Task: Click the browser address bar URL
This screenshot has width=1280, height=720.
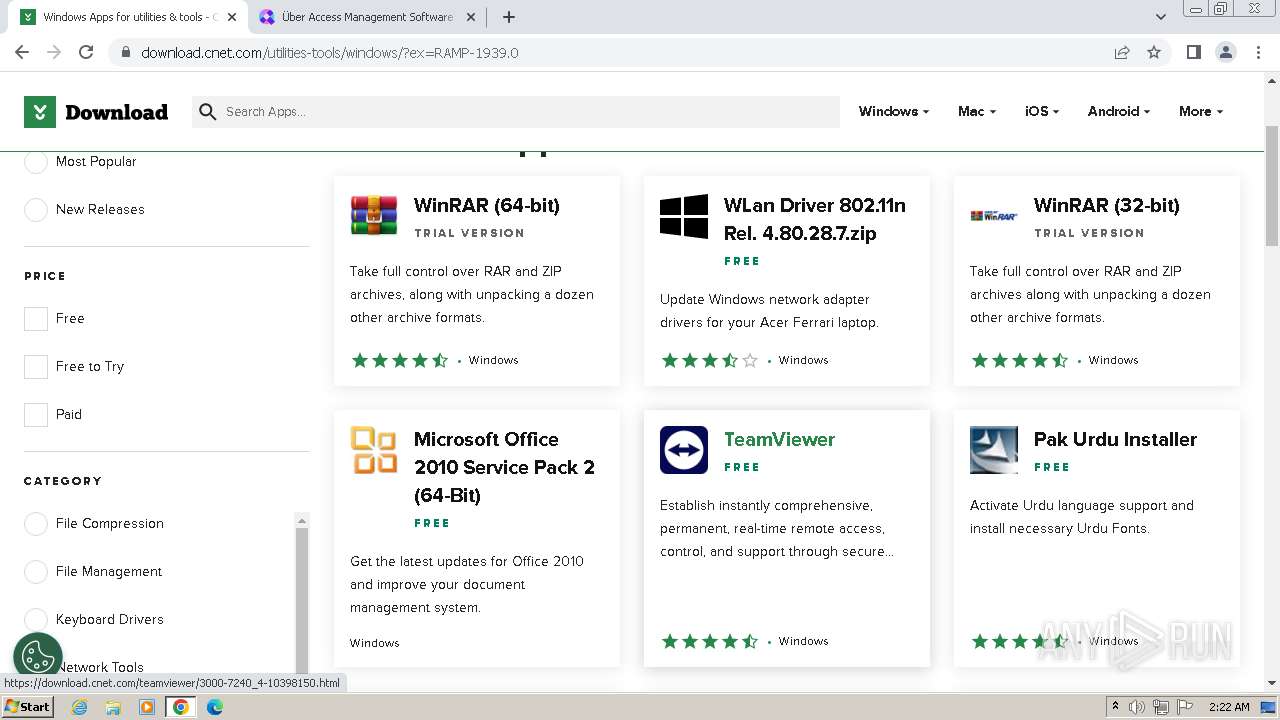Action: (x=330, y=53)
